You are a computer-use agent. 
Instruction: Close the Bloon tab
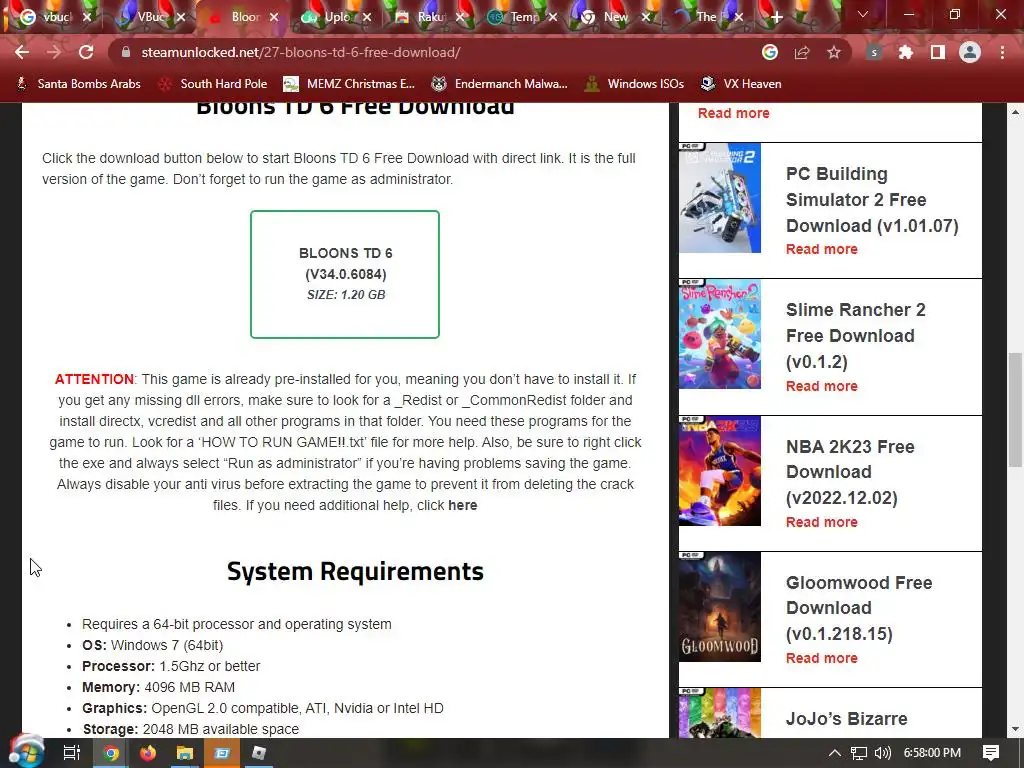[274, 17]
